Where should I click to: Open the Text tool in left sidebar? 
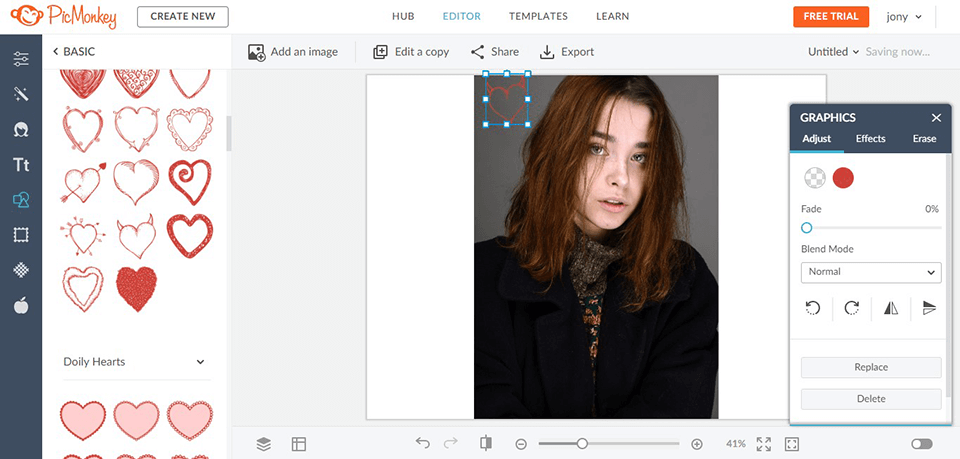click(x=21, y=165)
